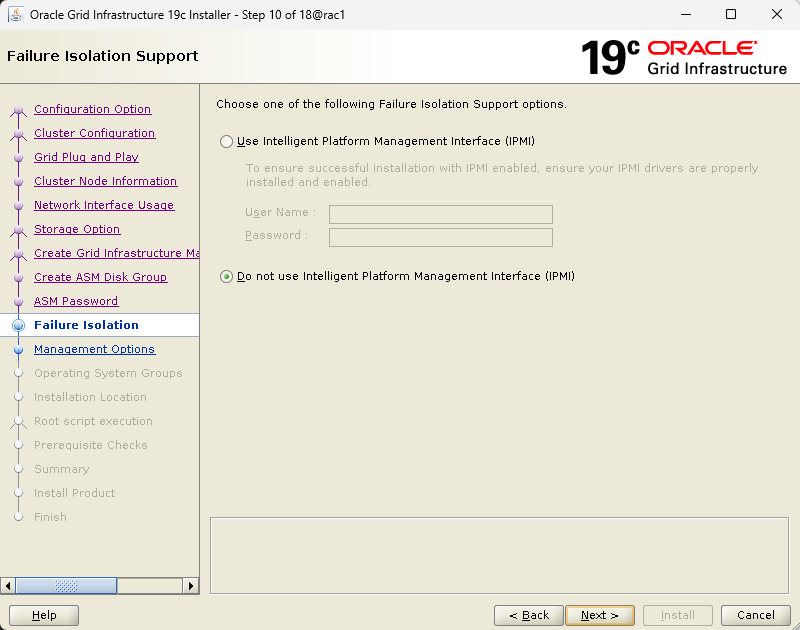800x630 pixels.
Task: Click right arrow of sidebar scrollbar
Action: 191,586
